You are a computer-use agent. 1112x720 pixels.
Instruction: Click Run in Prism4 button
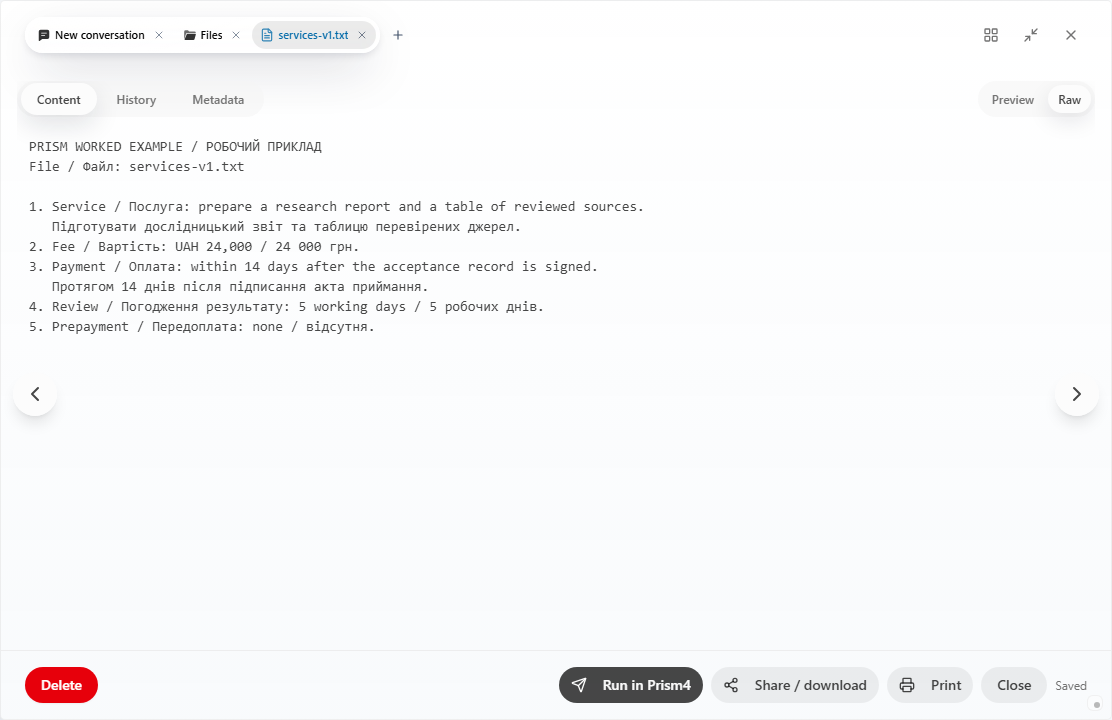(x=630, y=685)
